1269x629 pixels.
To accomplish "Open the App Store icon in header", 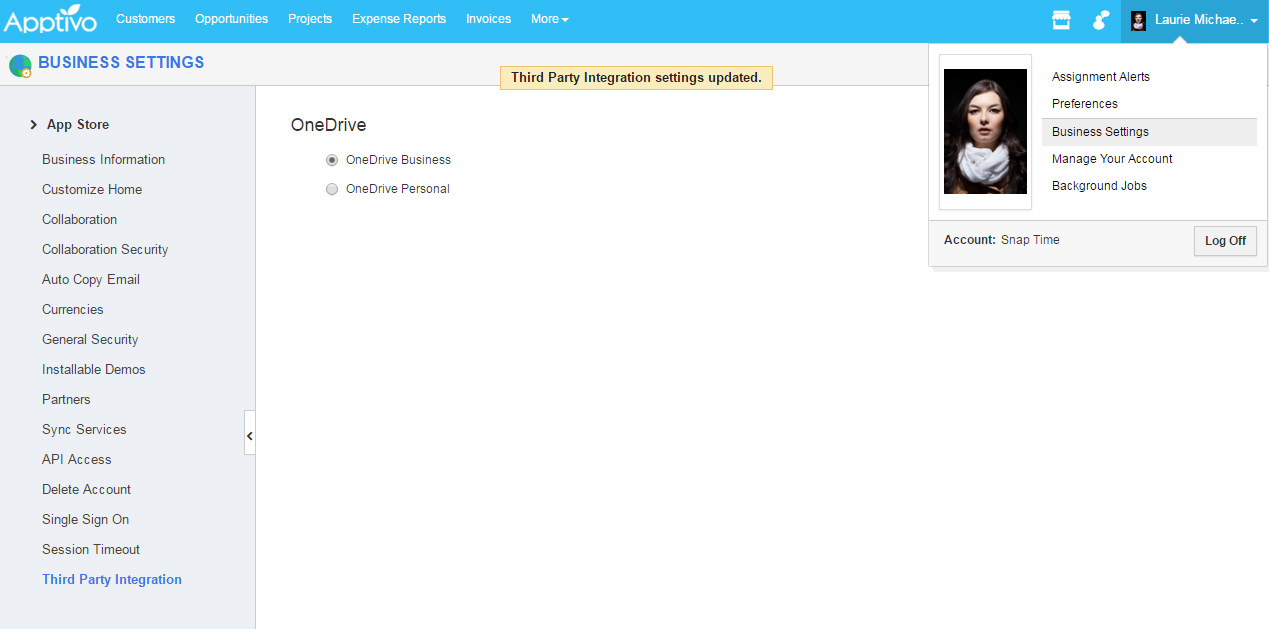I will 1061,20.
